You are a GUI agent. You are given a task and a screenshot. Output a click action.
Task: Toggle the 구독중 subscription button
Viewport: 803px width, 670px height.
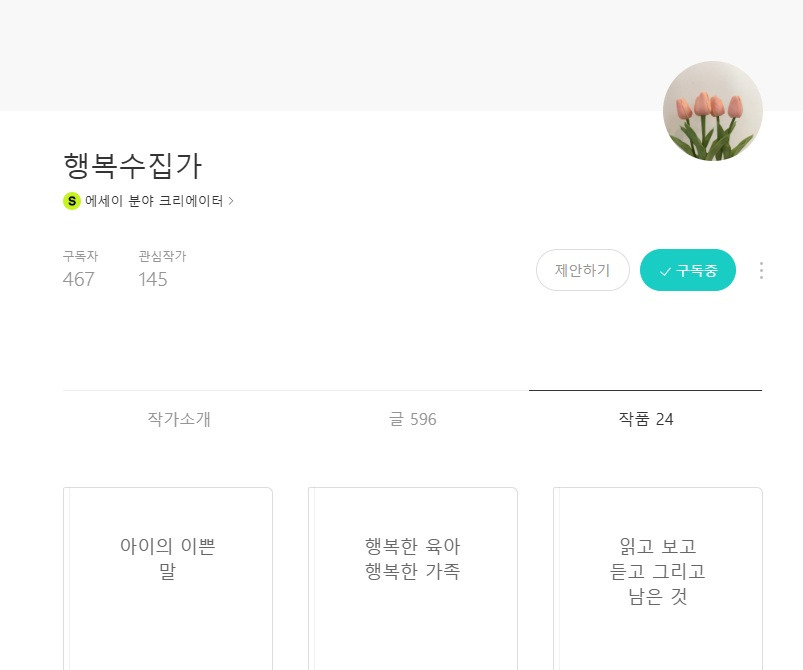[x=688, y=270]
